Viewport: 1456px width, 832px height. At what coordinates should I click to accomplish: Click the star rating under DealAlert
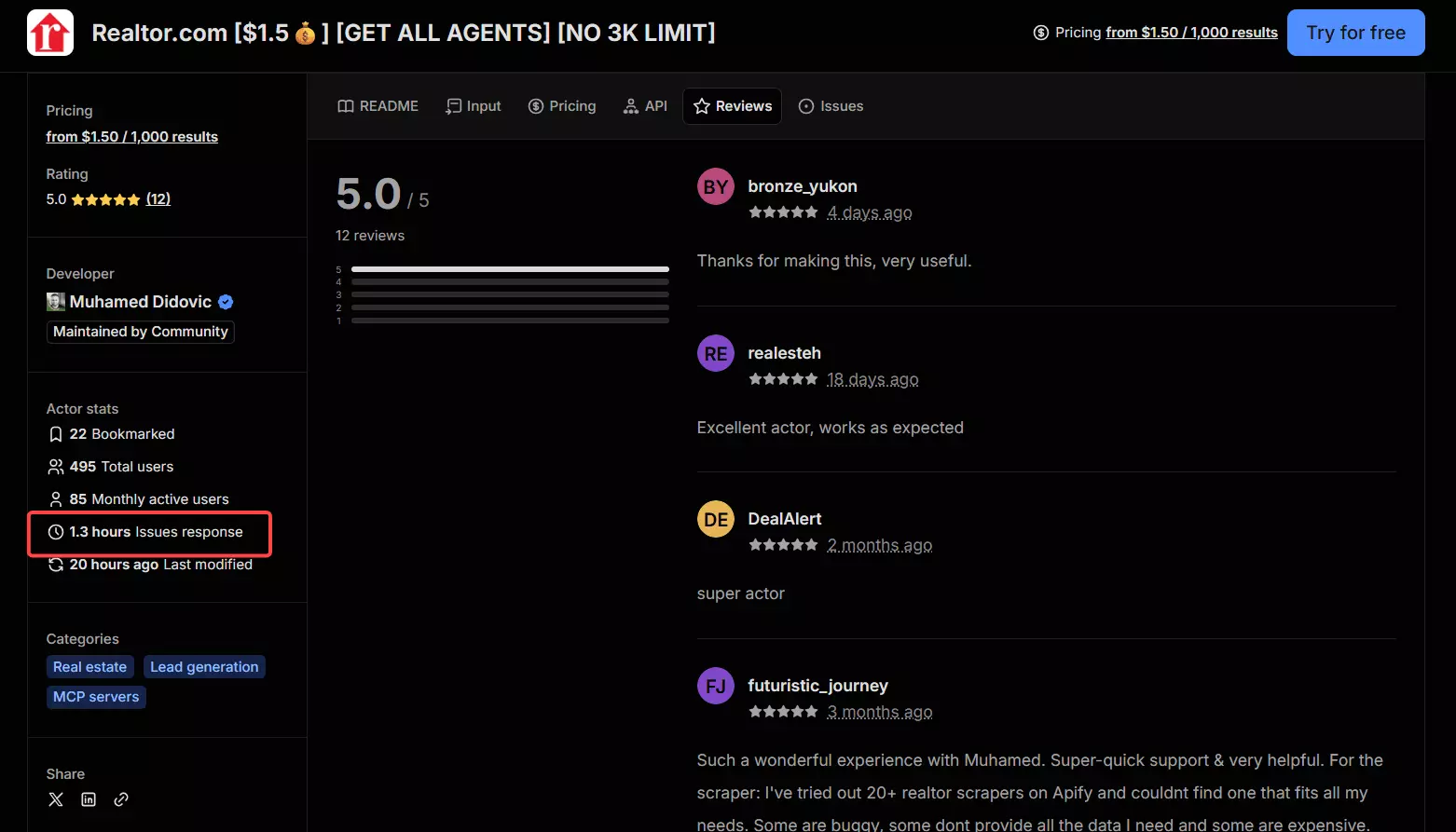(x=783, y=545)
